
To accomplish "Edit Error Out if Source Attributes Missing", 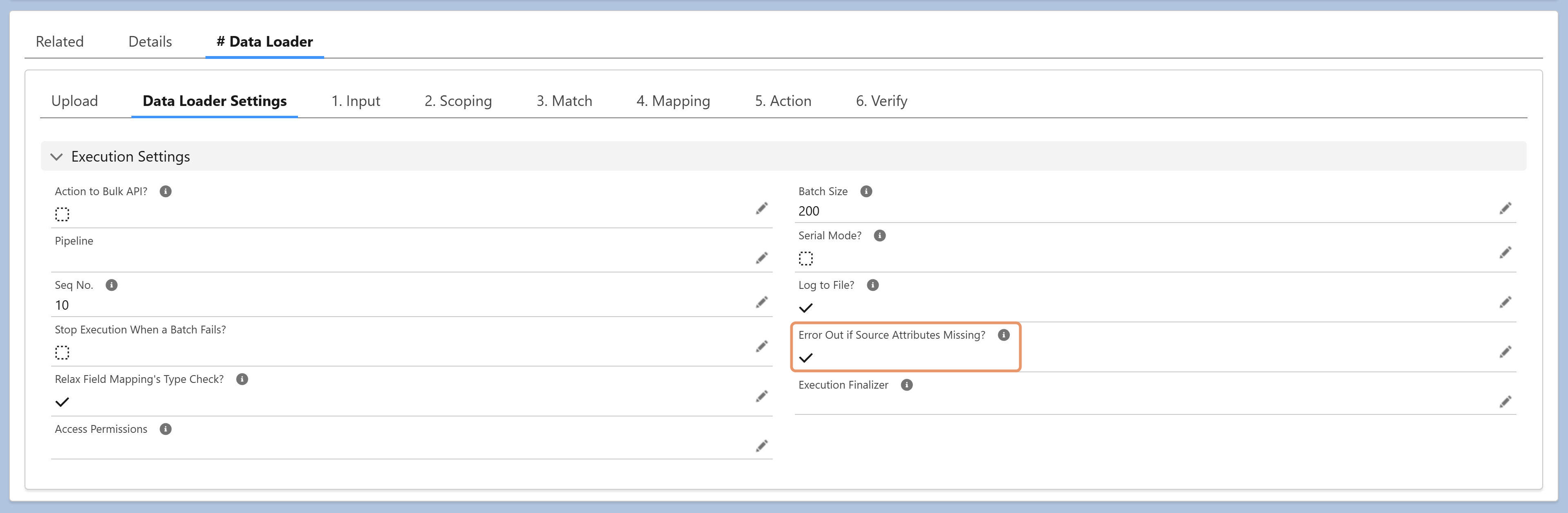I will point(1505,352).
